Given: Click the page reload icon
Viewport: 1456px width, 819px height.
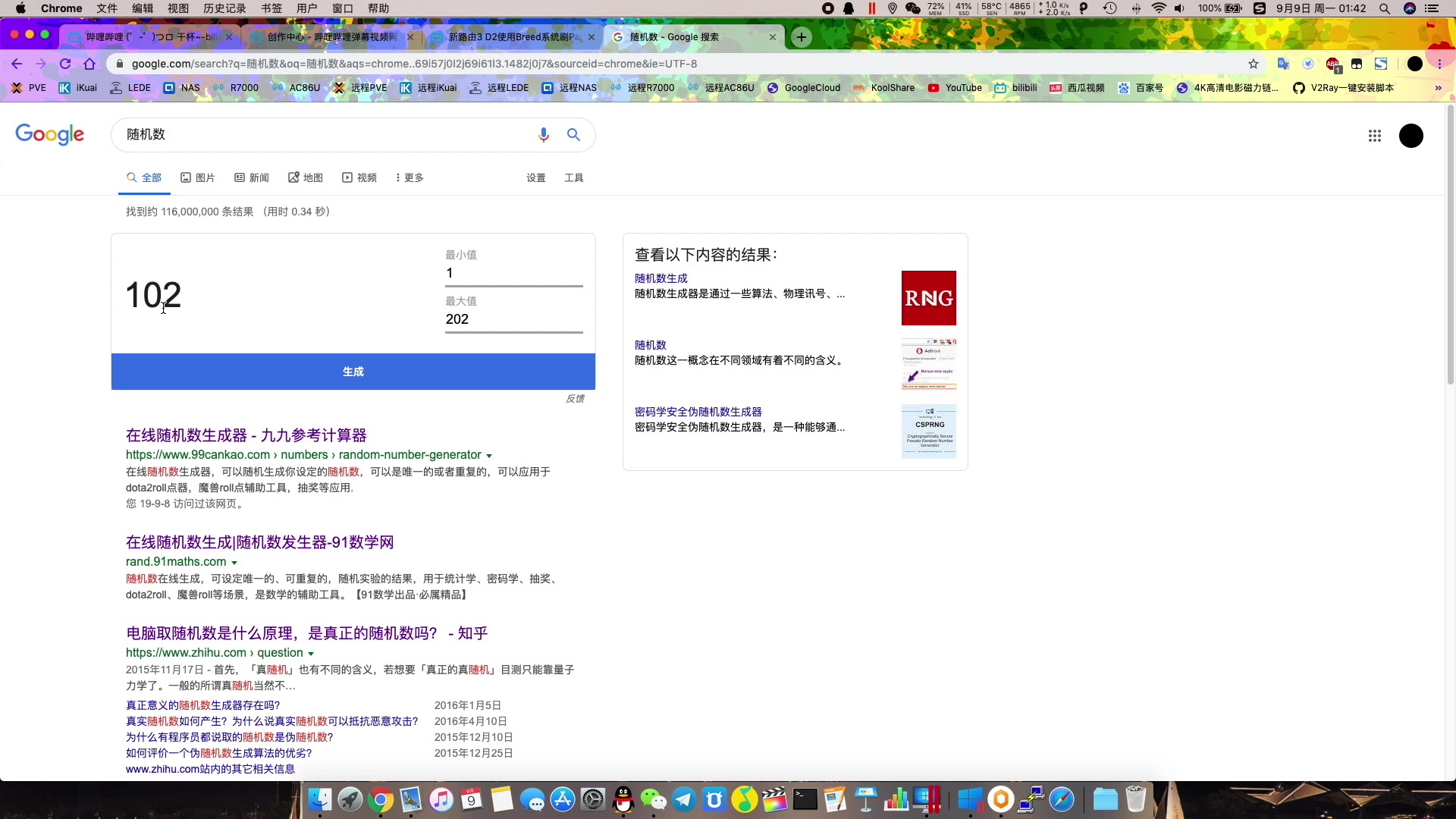Looking at the screenshot, I should [x=65, y=64].
